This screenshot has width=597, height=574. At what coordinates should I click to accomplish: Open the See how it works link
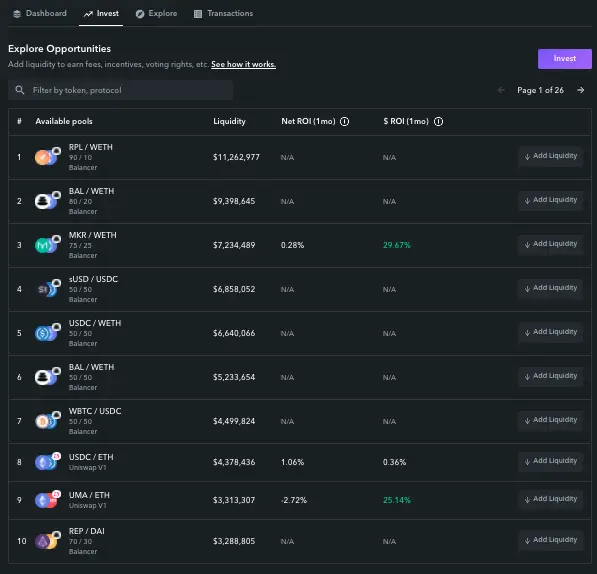point(244,64)
